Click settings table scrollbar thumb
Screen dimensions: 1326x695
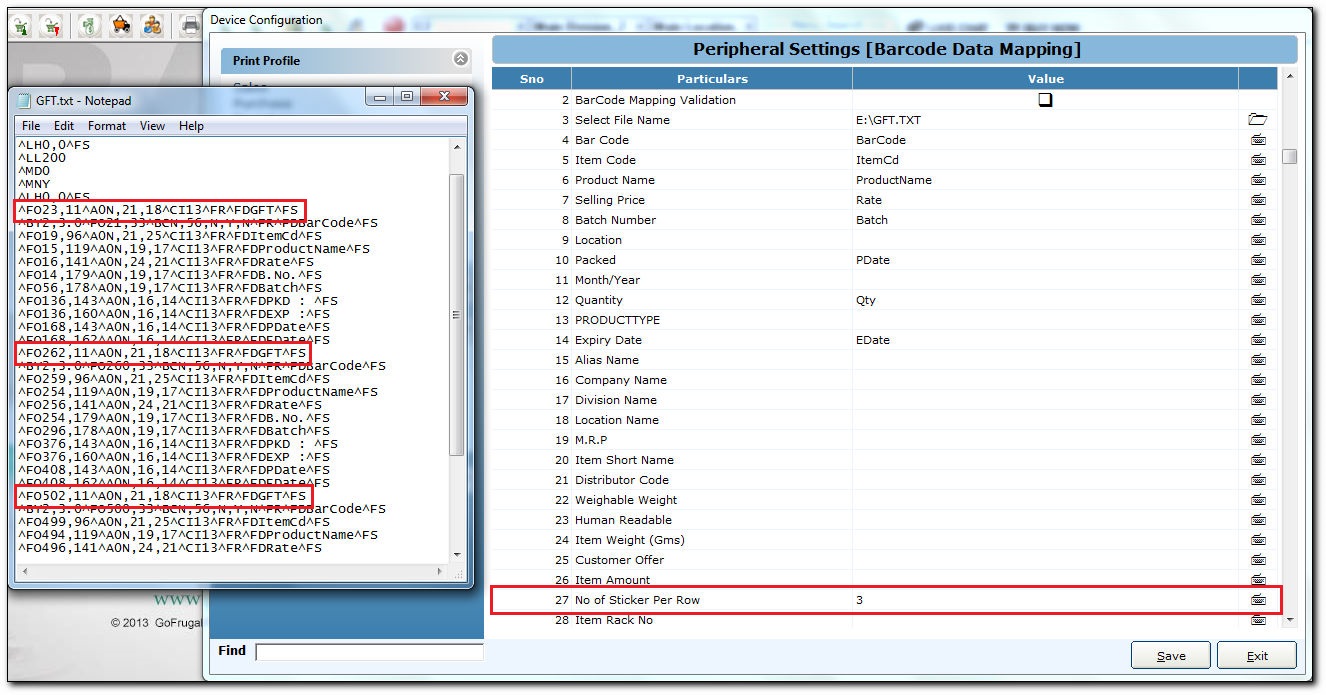point(1289,157)
